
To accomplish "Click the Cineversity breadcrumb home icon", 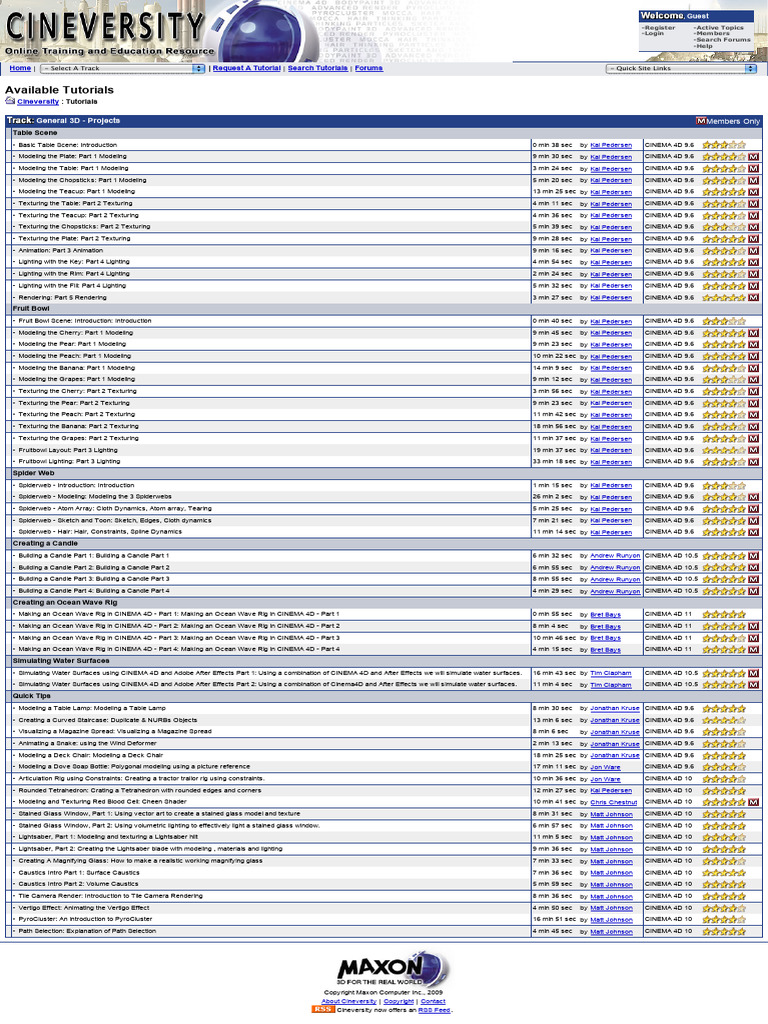I will (10, 101).
